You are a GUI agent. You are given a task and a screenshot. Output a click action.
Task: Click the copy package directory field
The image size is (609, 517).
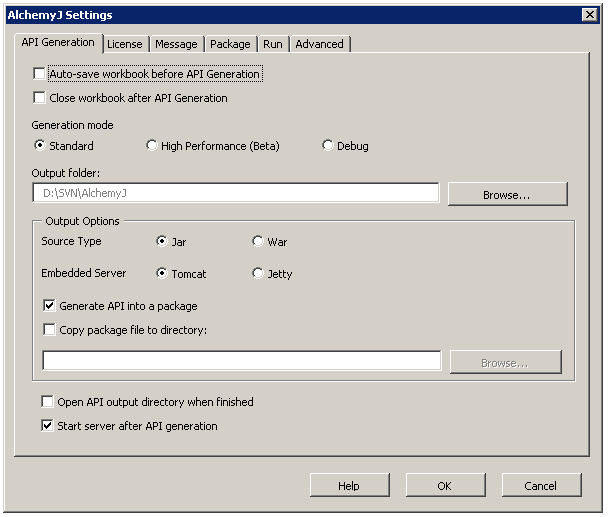242,361
